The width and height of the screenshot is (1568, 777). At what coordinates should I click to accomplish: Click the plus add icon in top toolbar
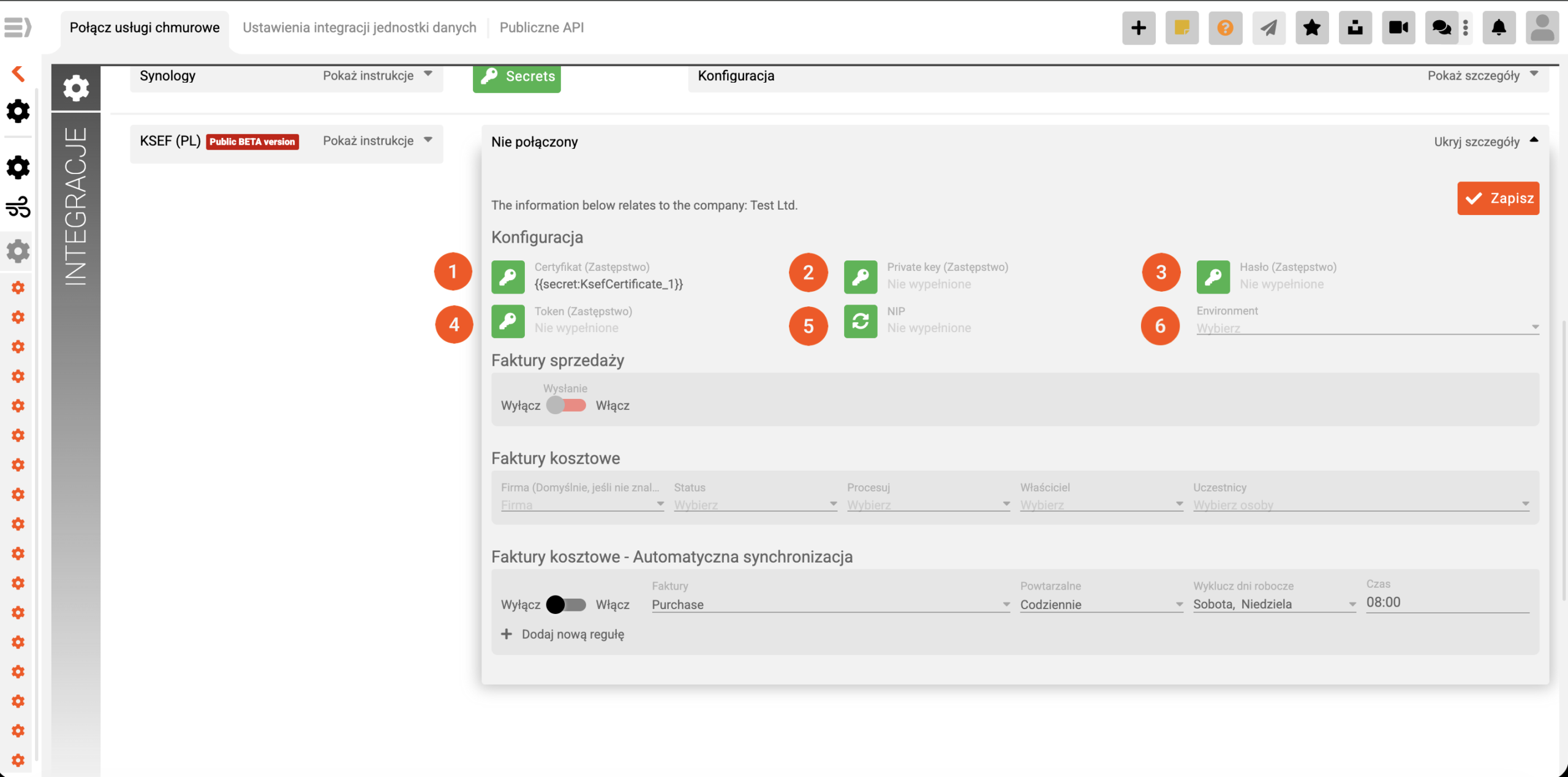coord(1138,28)
